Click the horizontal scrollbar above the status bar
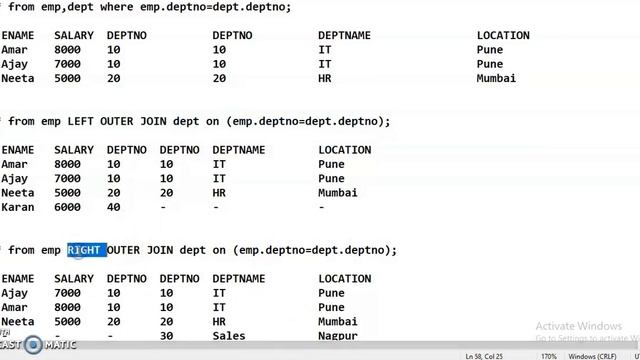 (x=320, y=345)
